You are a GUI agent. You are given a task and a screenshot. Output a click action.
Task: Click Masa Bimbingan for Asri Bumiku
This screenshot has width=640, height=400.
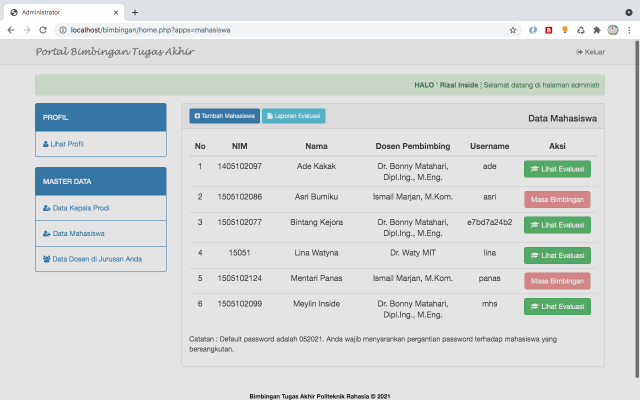(557, 198)
